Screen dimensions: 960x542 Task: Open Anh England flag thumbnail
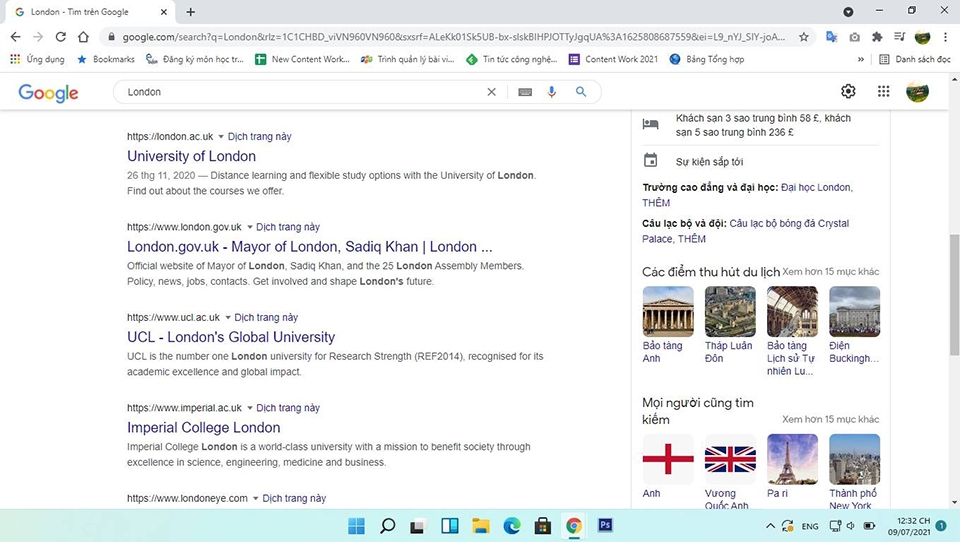668,459
